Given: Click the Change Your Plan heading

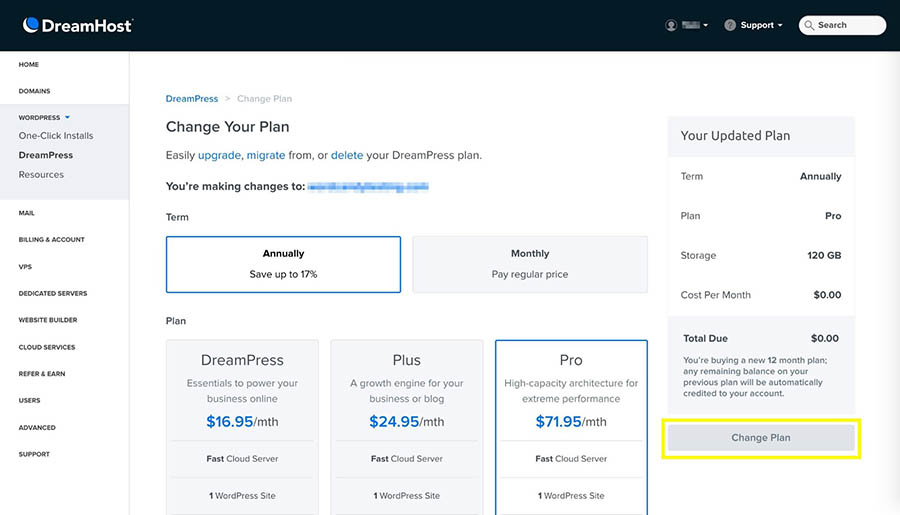Looking at the screenshot, I should tap(227, 126).
